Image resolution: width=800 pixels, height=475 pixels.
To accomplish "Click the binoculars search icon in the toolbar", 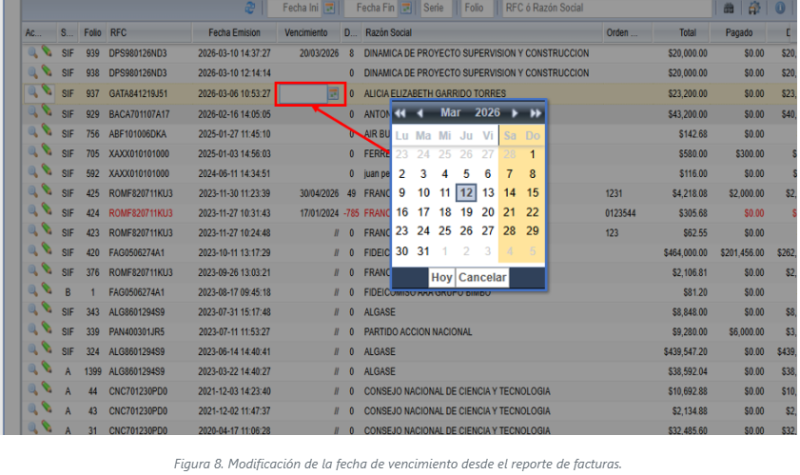I will pos(729,8).
